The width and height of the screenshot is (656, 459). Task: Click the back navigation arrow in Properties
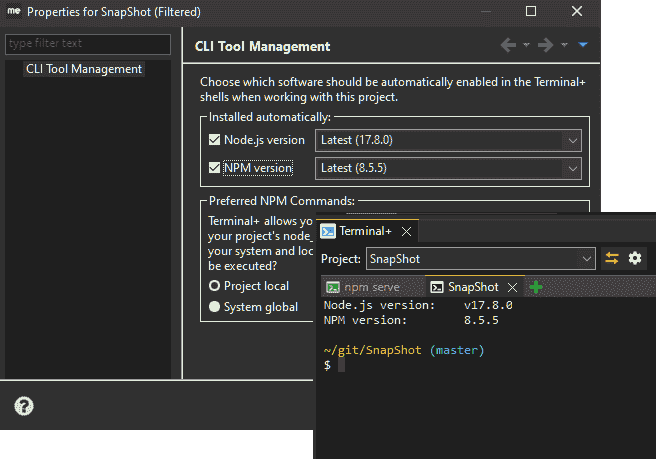508,45
